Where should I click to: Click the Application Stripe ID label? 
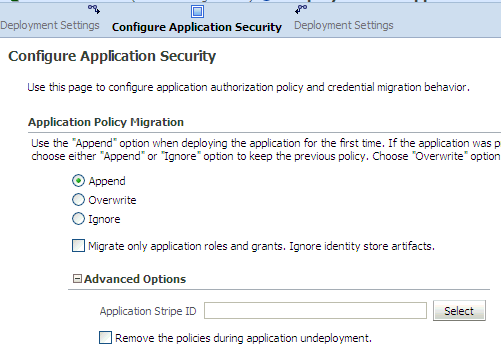(148, 311)
